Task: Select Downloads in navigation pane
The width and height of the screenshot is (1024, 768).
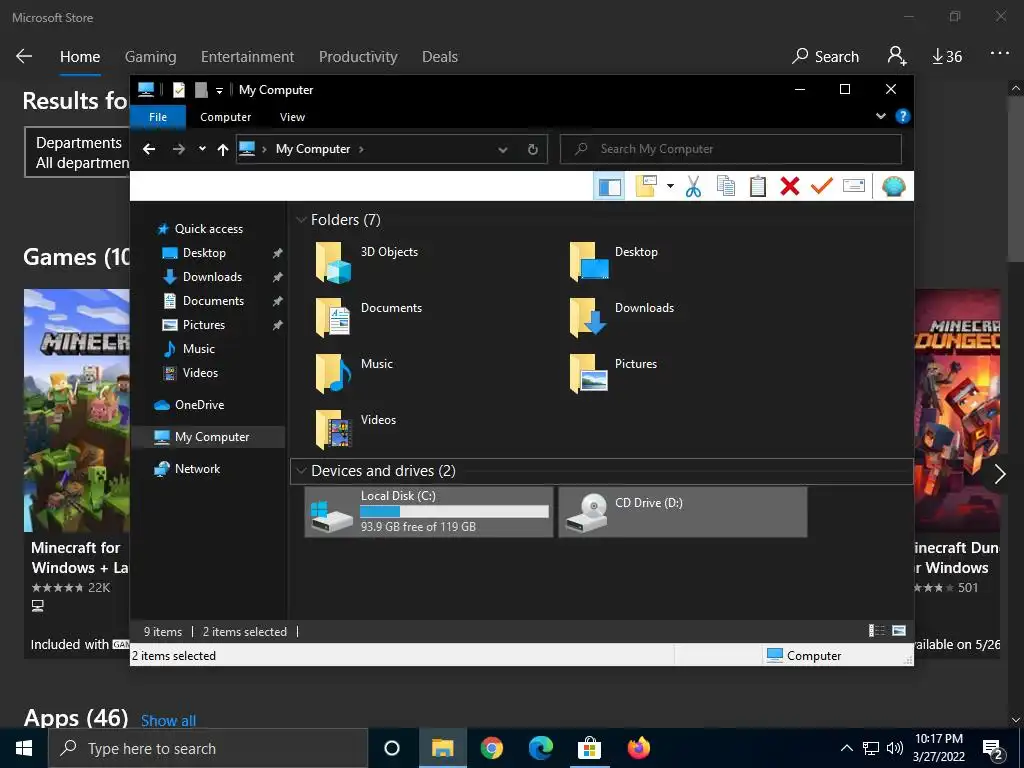Action: (x=212, y=277)
